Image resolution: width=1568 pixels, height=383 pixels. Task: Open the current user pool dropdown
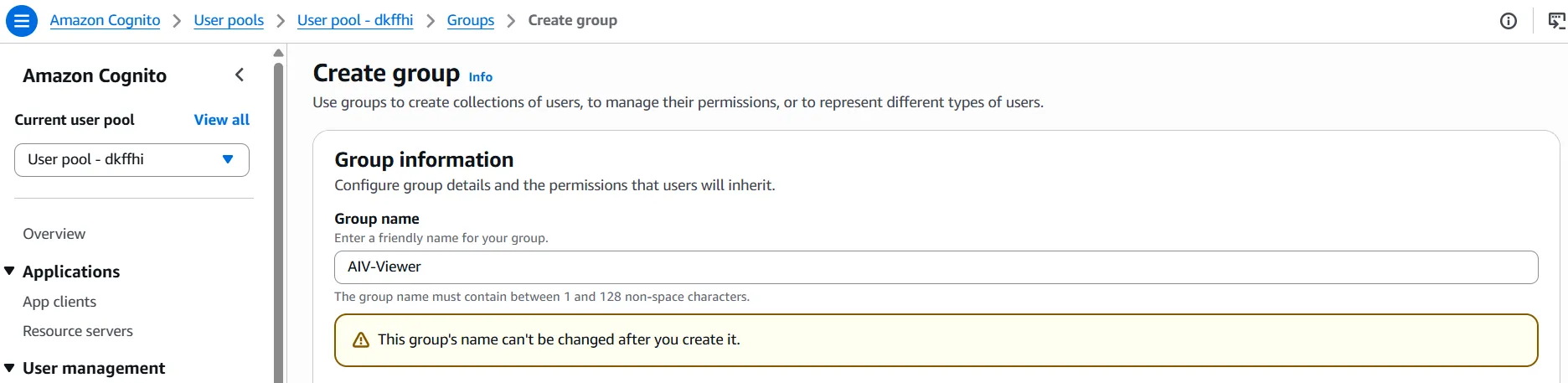(x=132, y=160)
